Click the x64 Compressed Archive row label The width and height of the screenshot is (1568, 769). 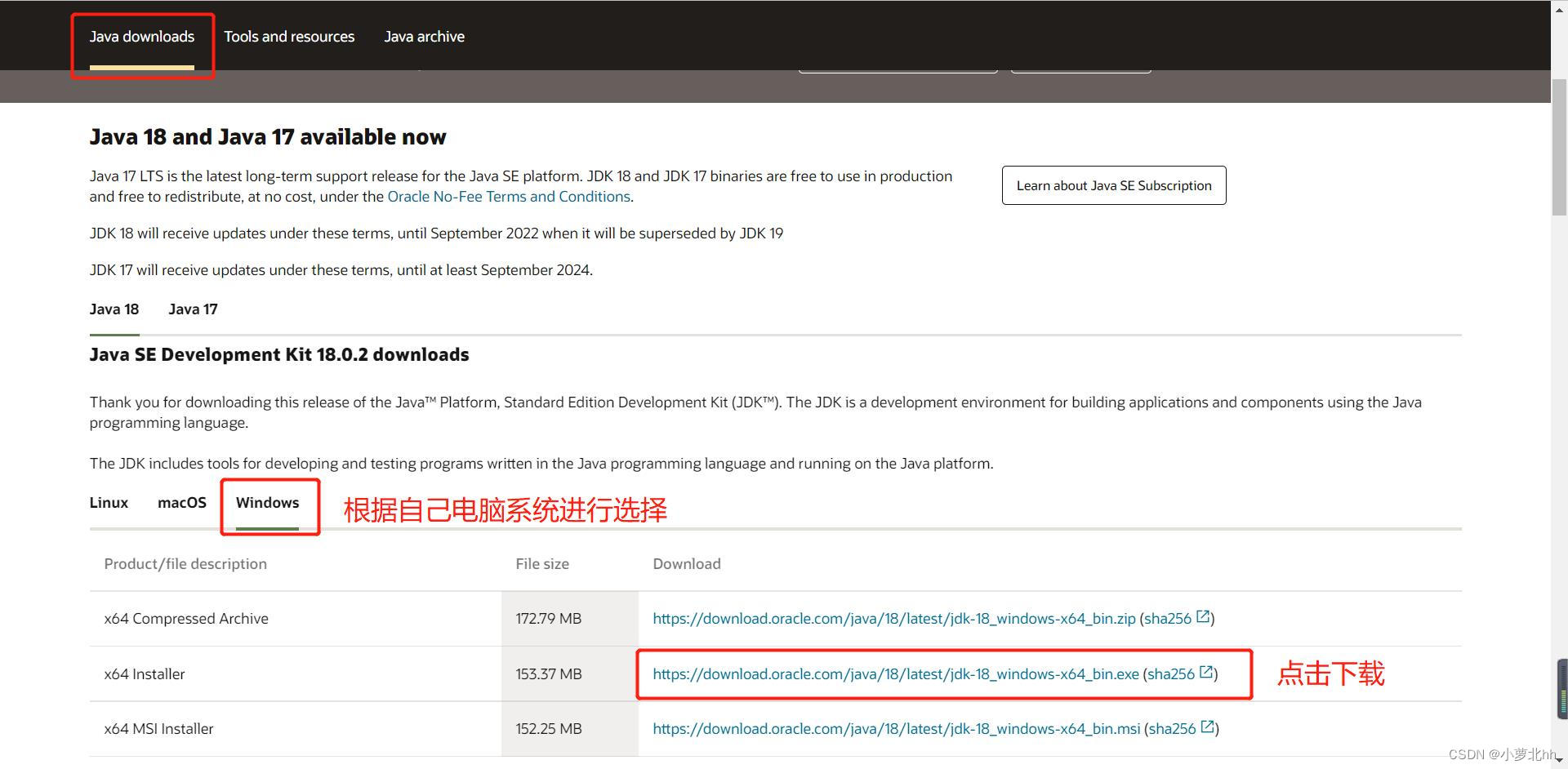pyautogui.click(x=186, y=619)
